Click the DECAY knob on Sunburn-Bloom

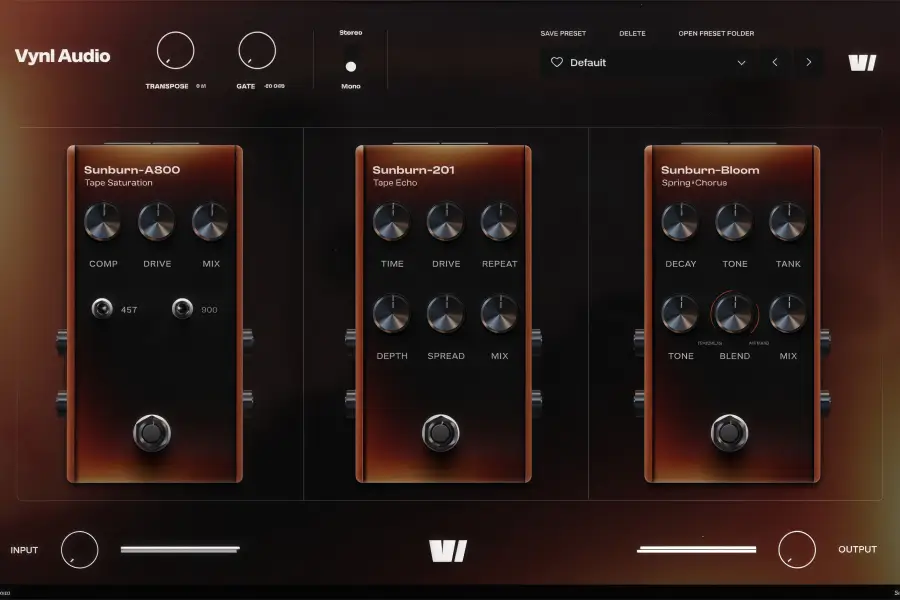680,222
